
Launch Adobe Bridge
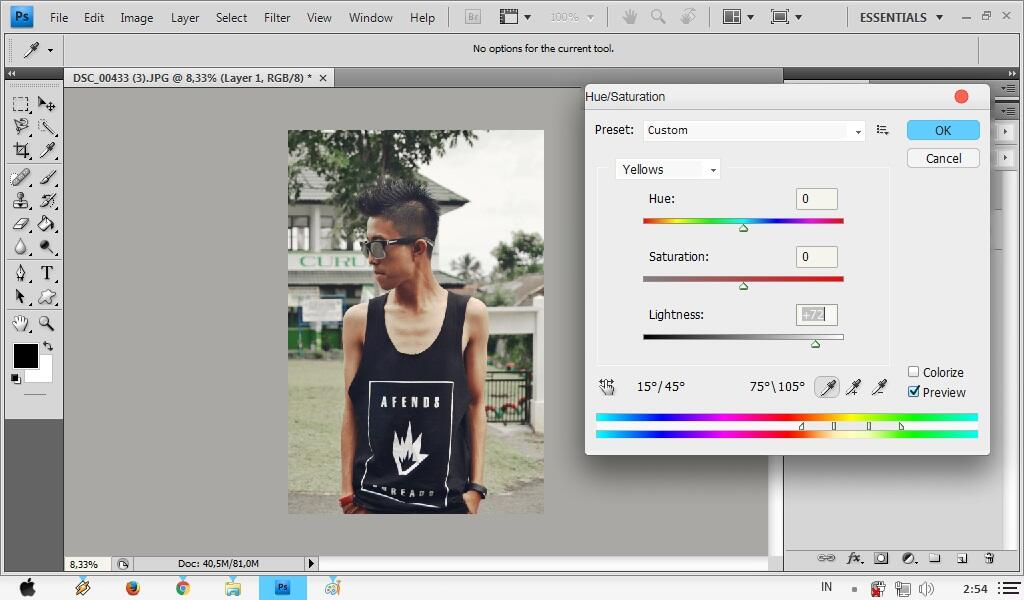(x=473, y=18)
